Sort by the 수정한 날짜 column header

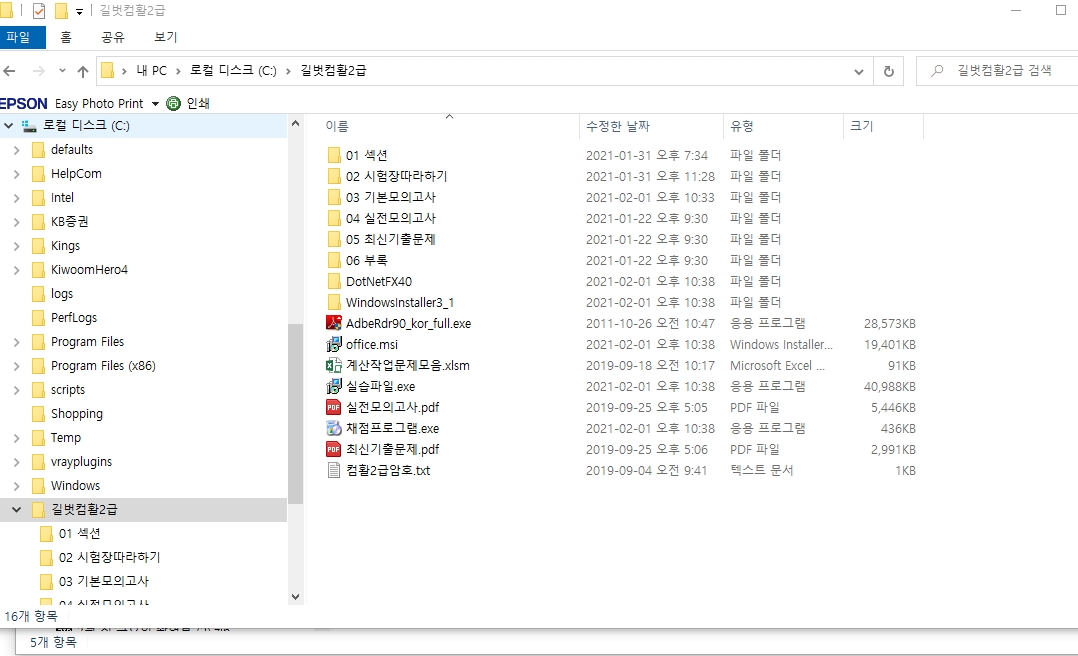tap(618, 126)
